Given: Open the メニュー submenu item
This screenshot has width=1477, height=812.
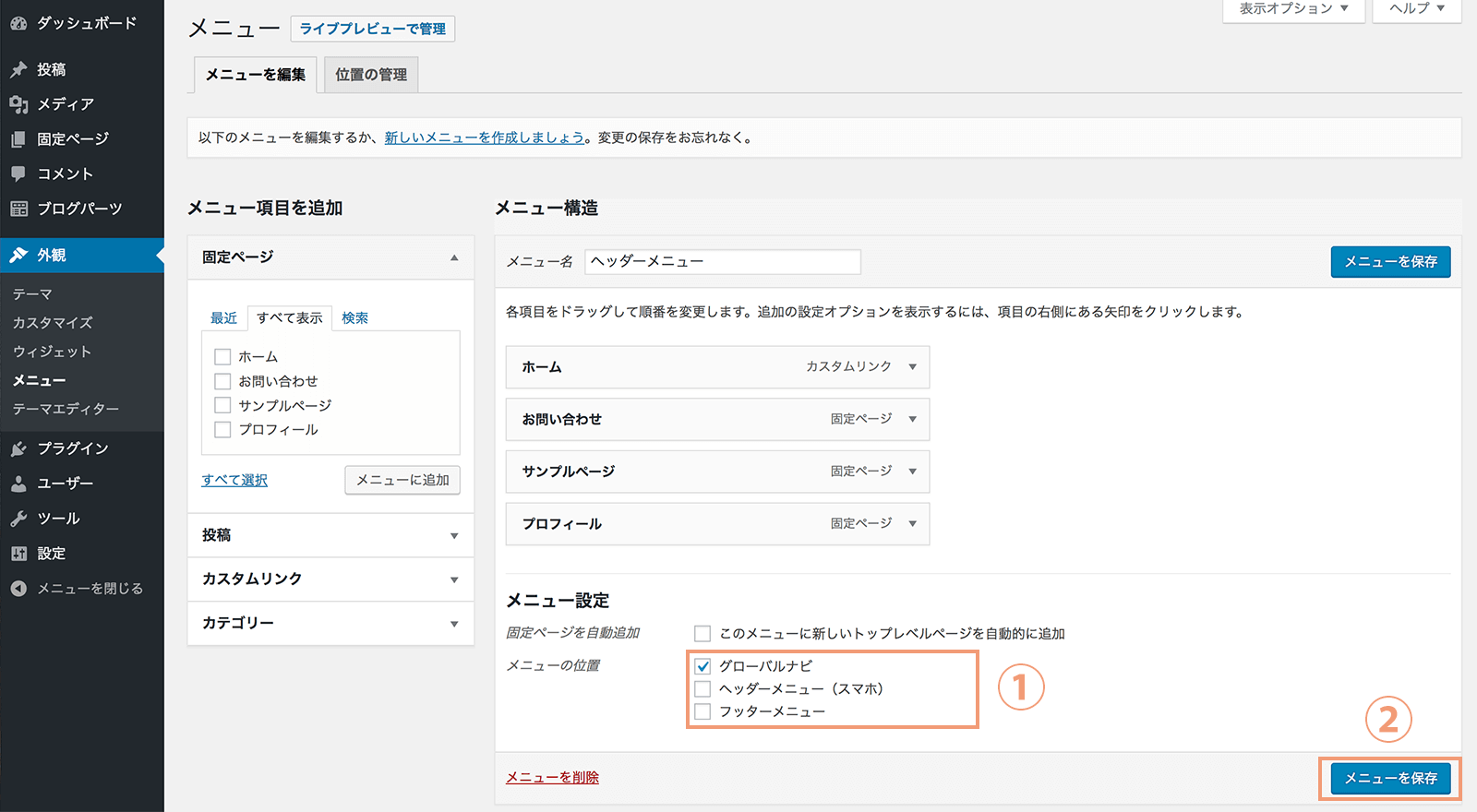Looking at the screenshot, I should [x=39, y=380].
